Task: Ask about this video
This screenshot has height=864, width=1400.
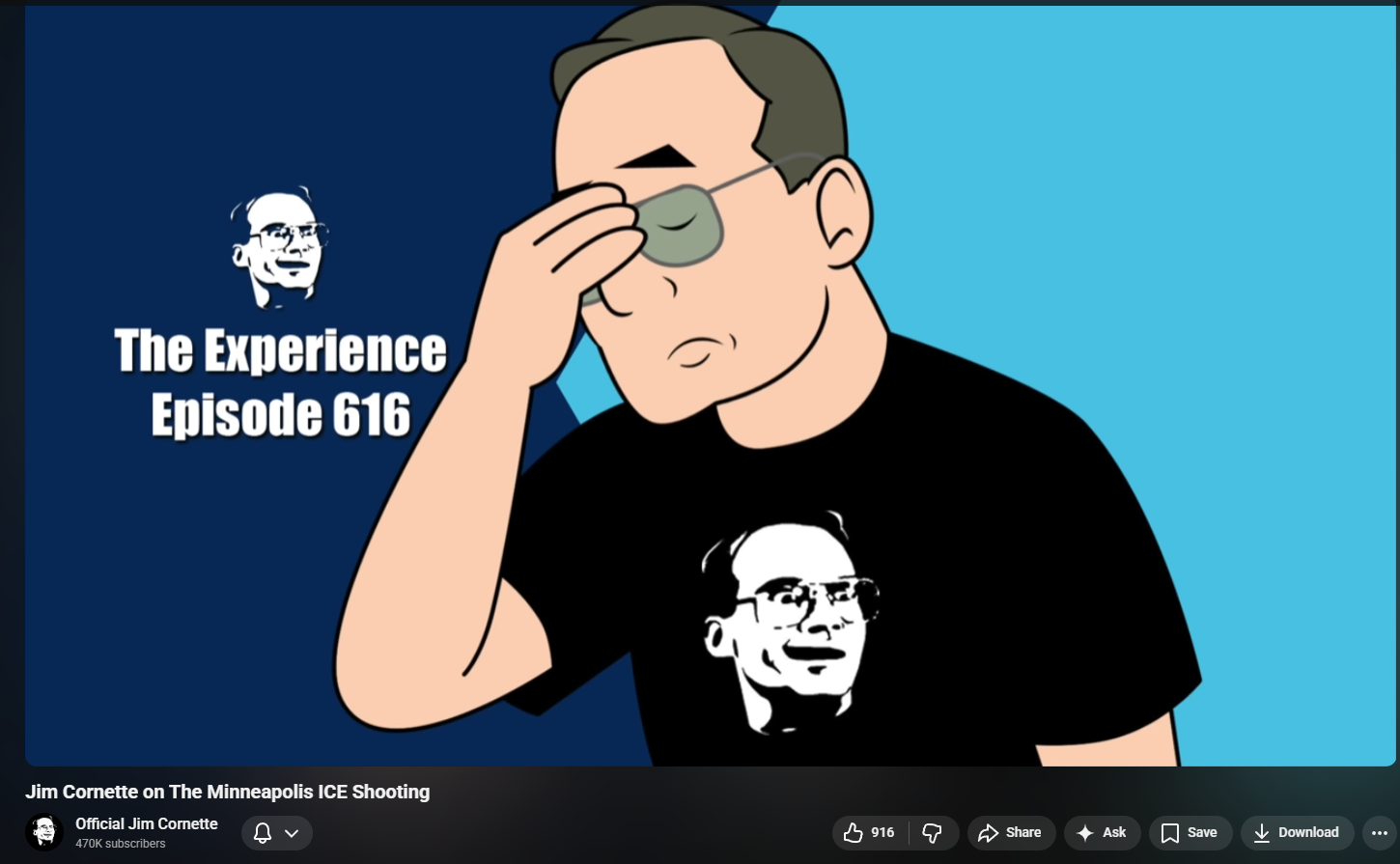Action: (1102, 833)
